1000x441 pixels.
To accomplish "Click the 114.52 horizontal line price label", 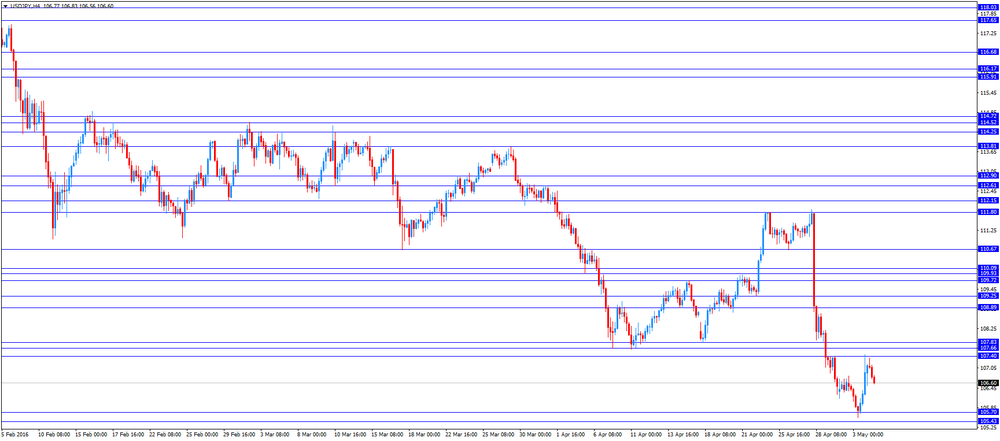I will pyautogui.click(x=988, y=123).
